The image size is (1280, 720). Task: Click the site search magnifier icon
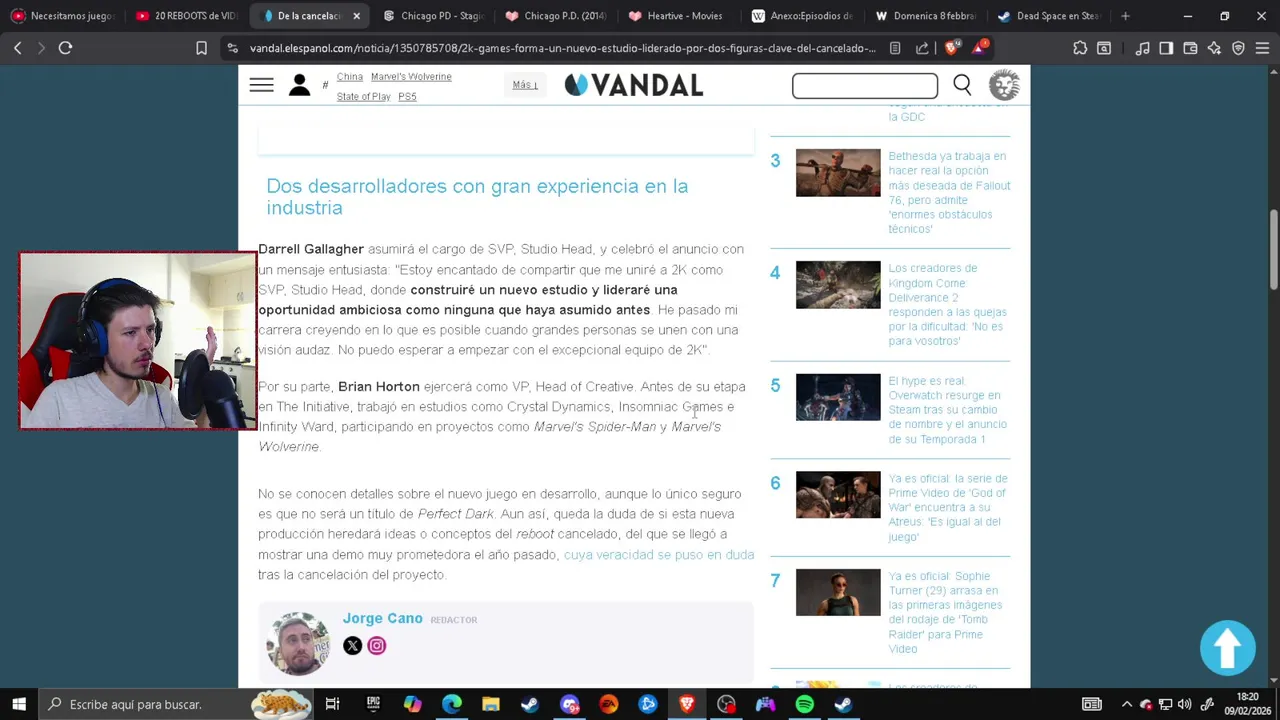(962, 86)
